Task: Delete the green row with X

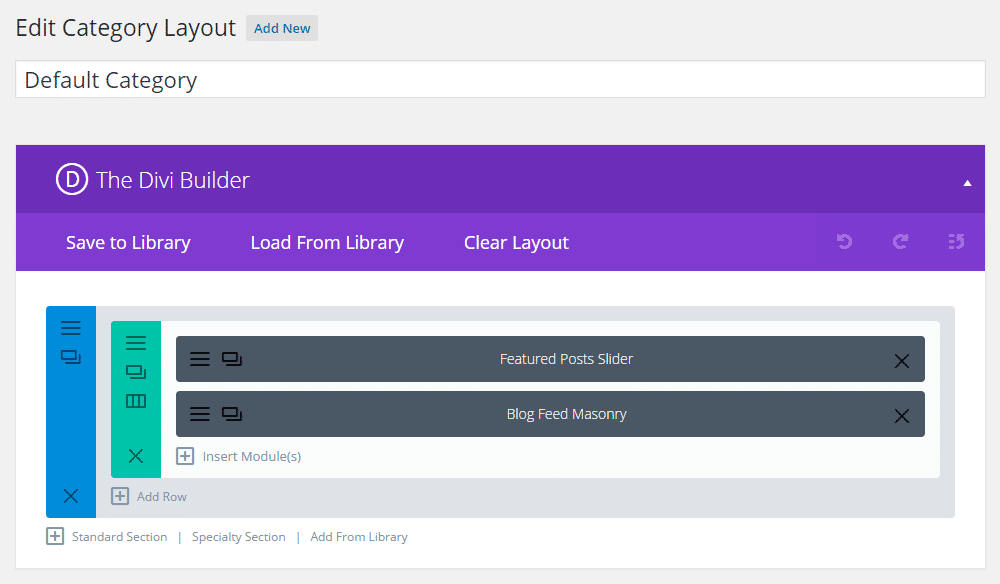Action: (x=136, y=456)
